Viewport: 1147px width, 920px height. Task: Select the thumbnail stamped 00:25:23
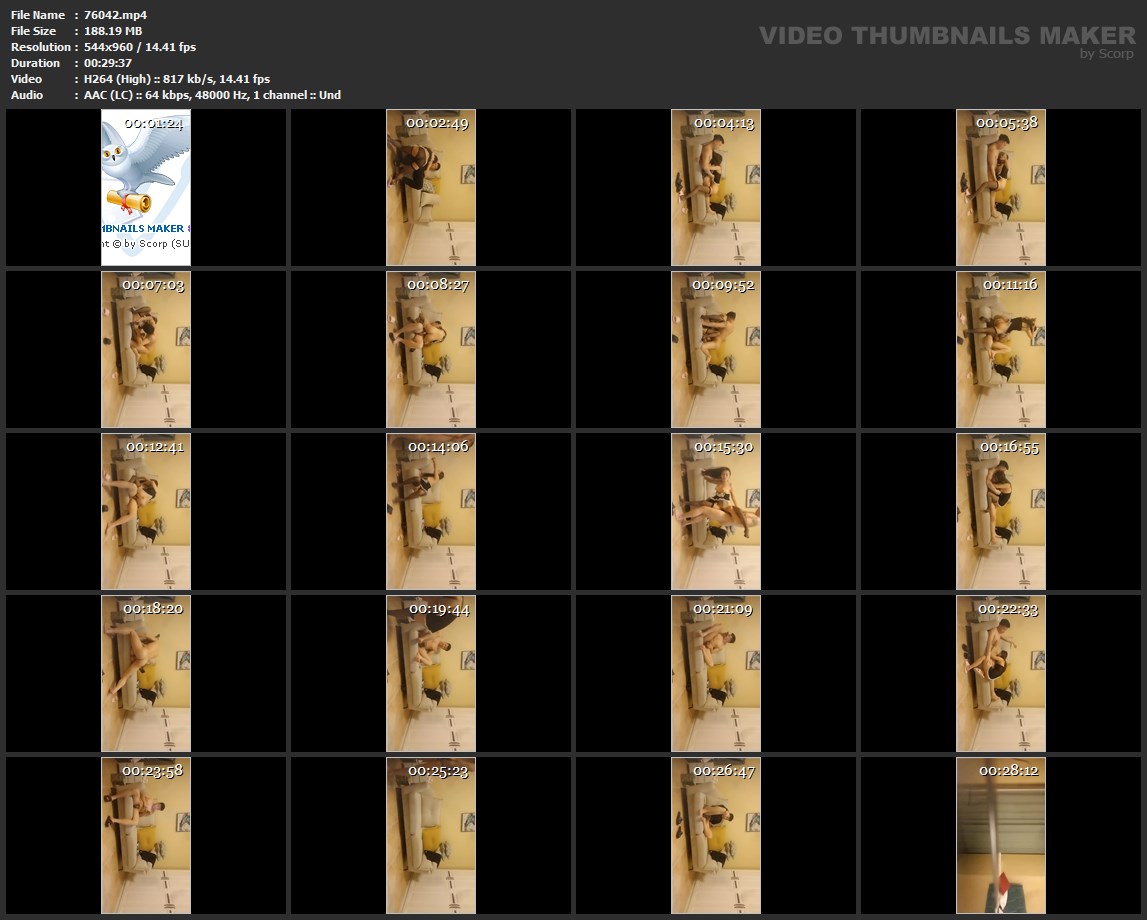click(x=431, y=835)
